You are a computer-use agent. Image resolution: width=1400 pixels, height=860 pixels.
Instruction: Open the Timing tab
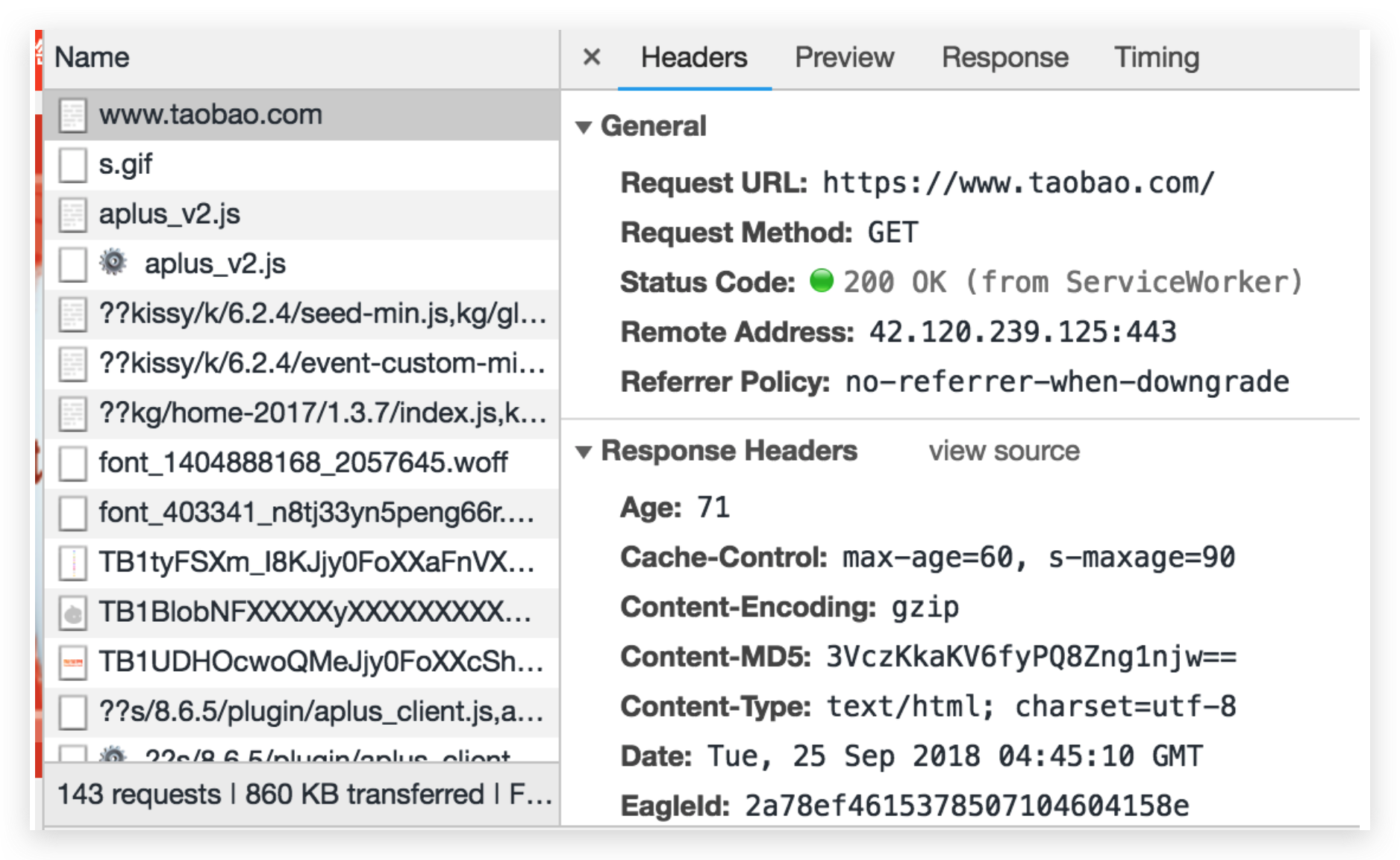tap(1157, 57)
